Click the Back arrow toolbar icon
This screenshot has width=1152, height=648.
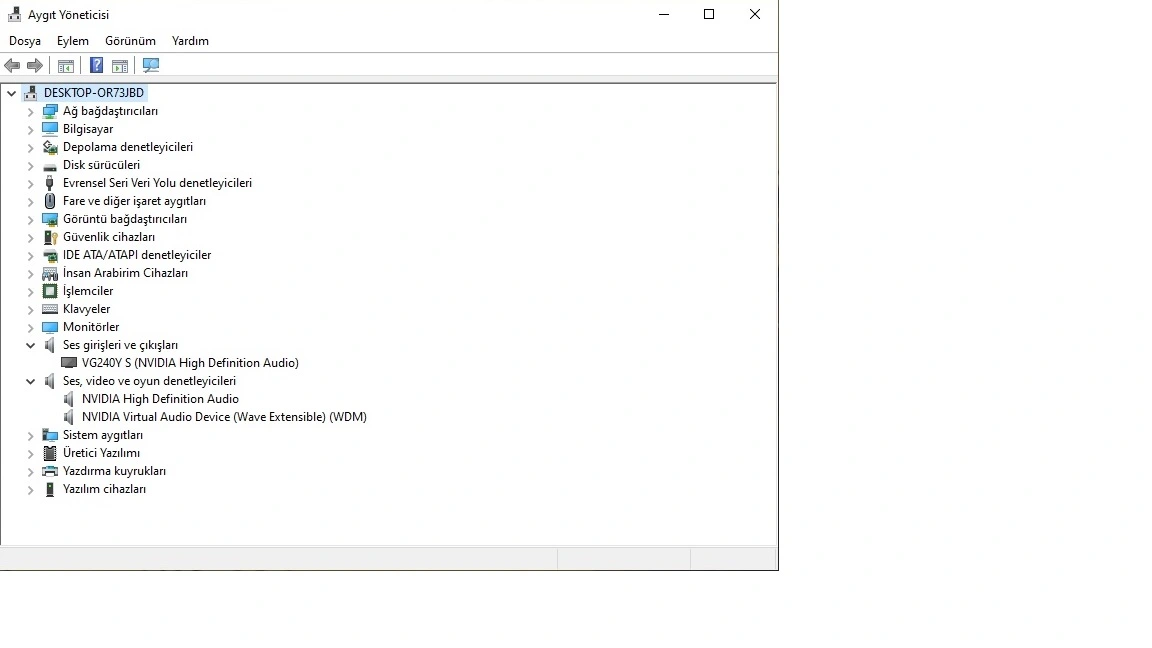click(x=12, y=66)
